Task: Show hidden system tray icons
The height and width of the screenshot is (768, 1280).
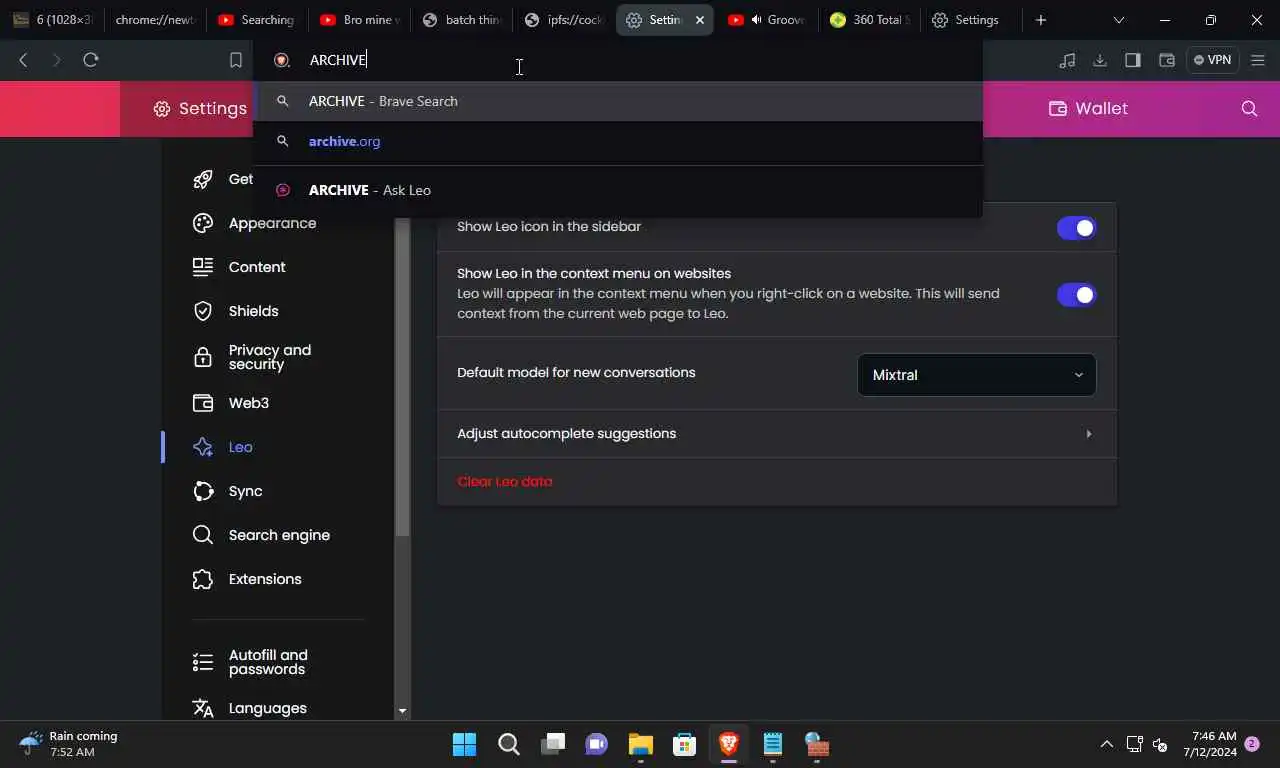Action: pyautogui.click(x=1106, y=744)
